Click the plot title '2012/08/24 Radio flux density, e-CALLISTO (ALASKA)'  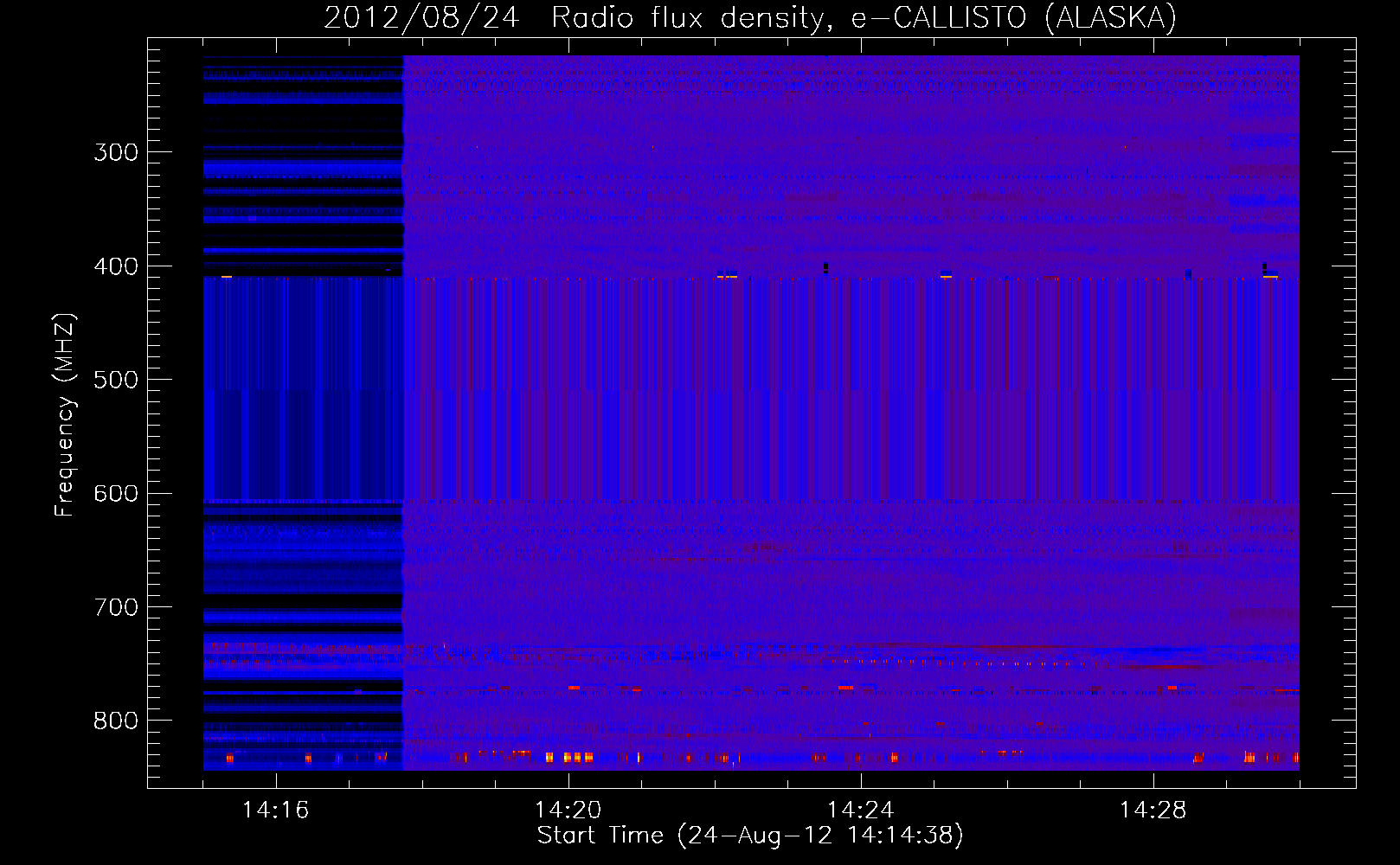point(750,17)
